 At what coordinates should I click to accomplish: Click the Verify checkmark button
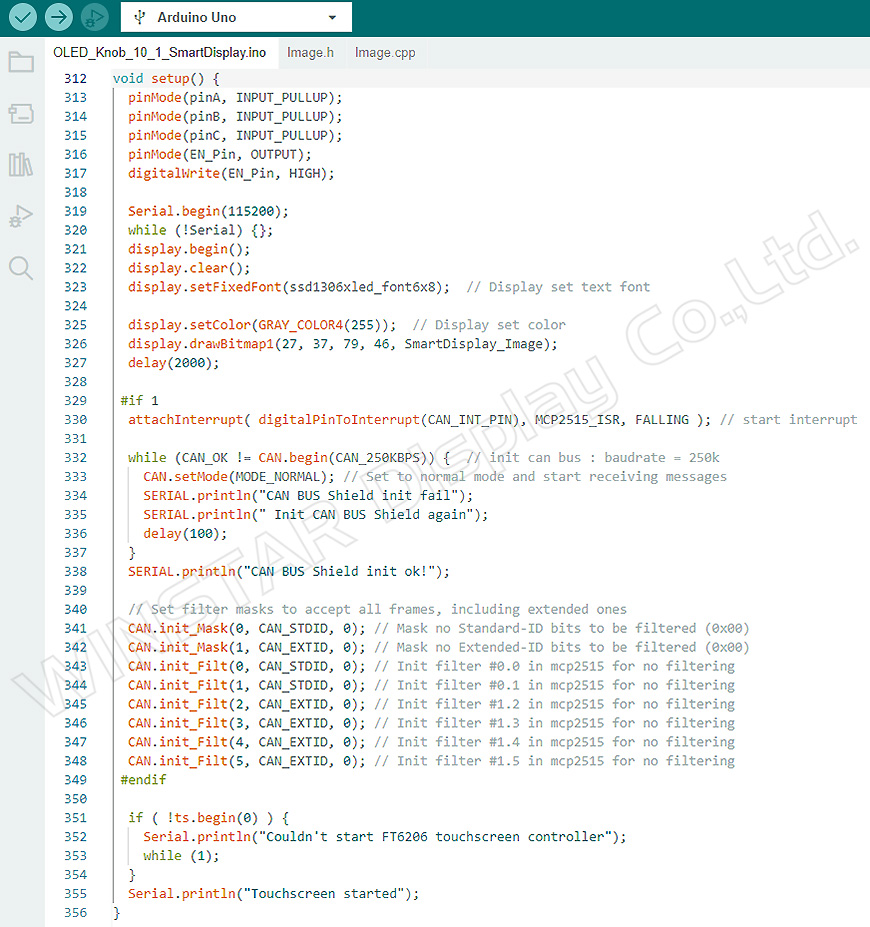[x=22, y=17]
